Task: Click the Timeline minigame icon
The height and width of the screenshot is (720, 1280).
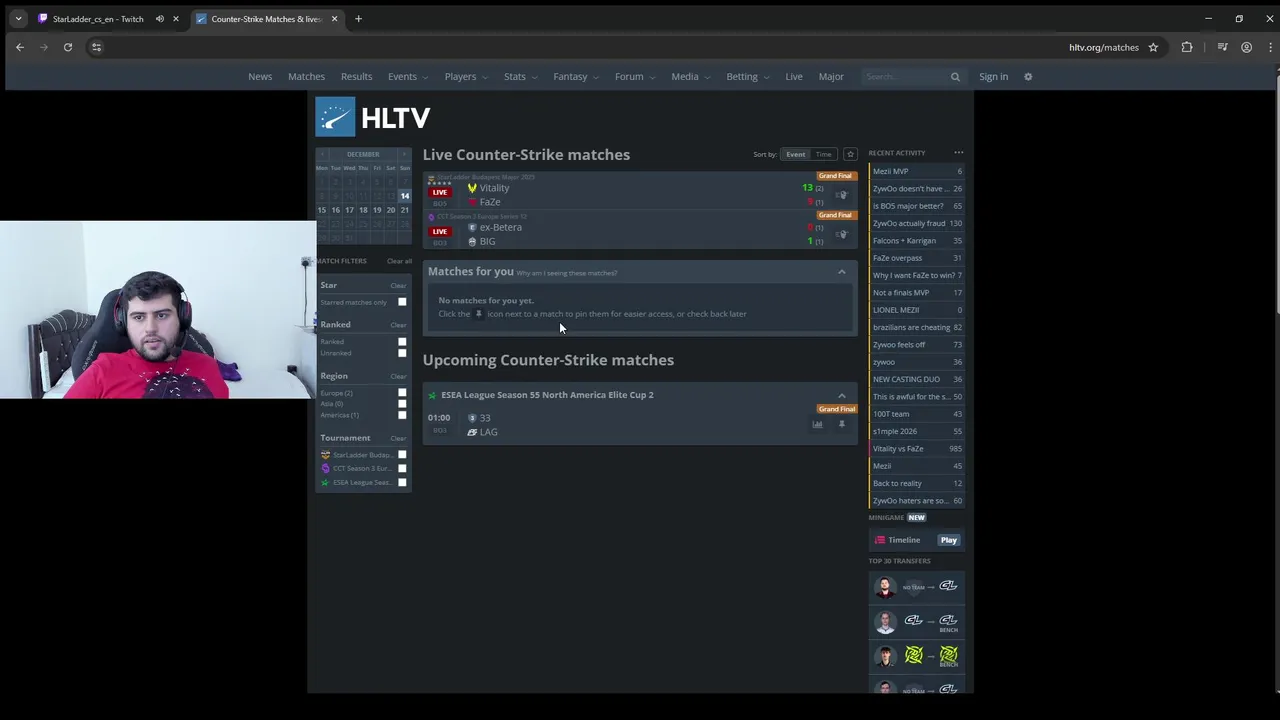Action: click(x=880, y=540)
